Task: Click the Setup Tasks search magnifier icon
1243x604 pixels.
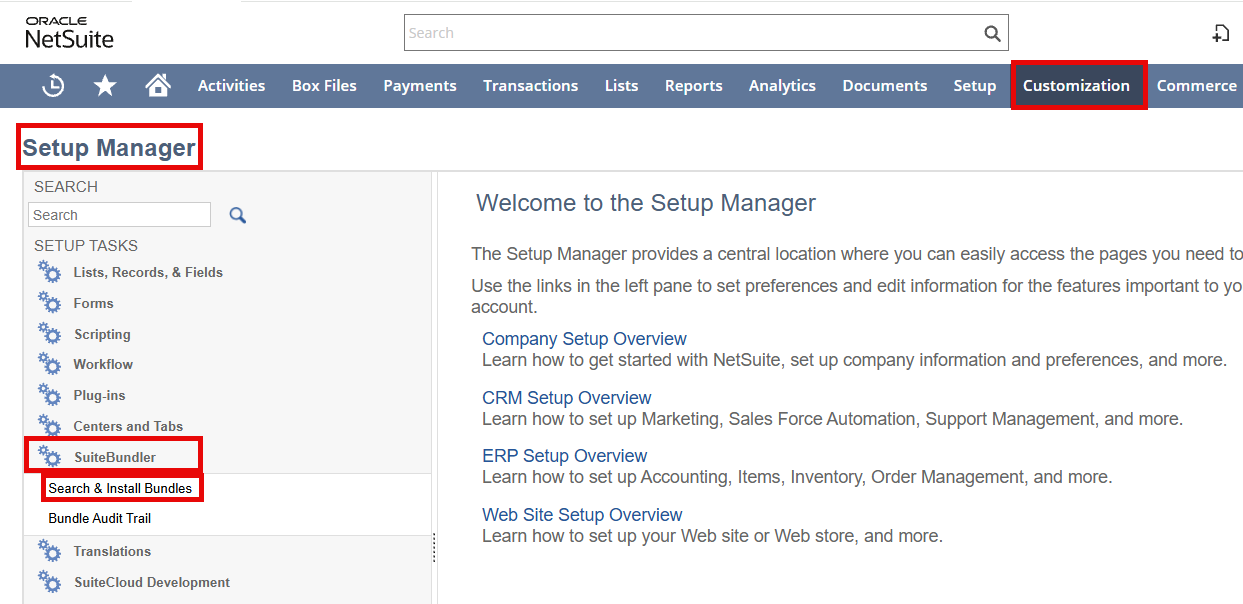Action: (x=237, y=215)
